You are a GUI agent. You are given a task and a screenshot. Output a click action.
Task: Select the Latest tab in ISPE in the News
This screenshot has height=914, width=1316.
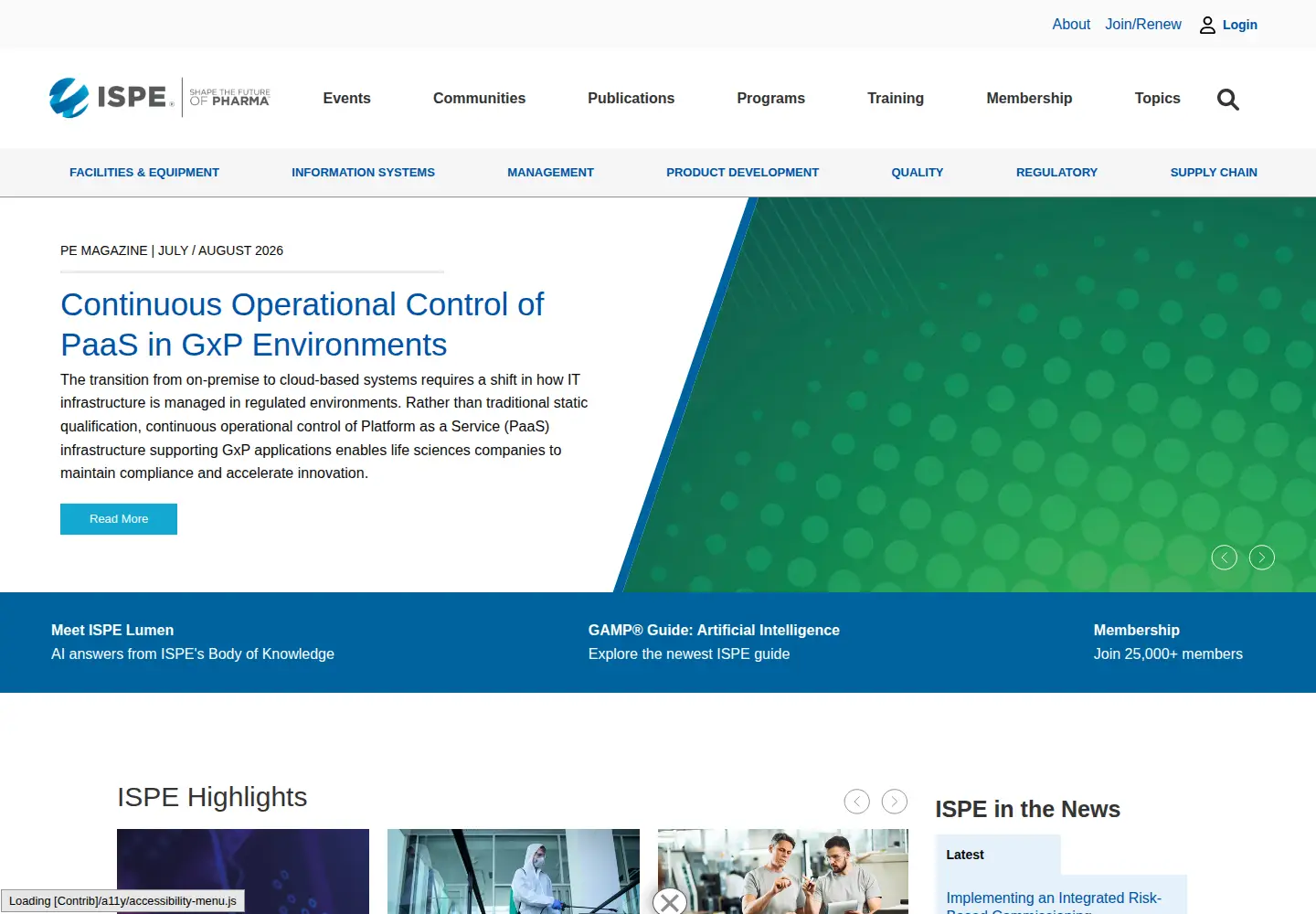[x=999, y=855]
